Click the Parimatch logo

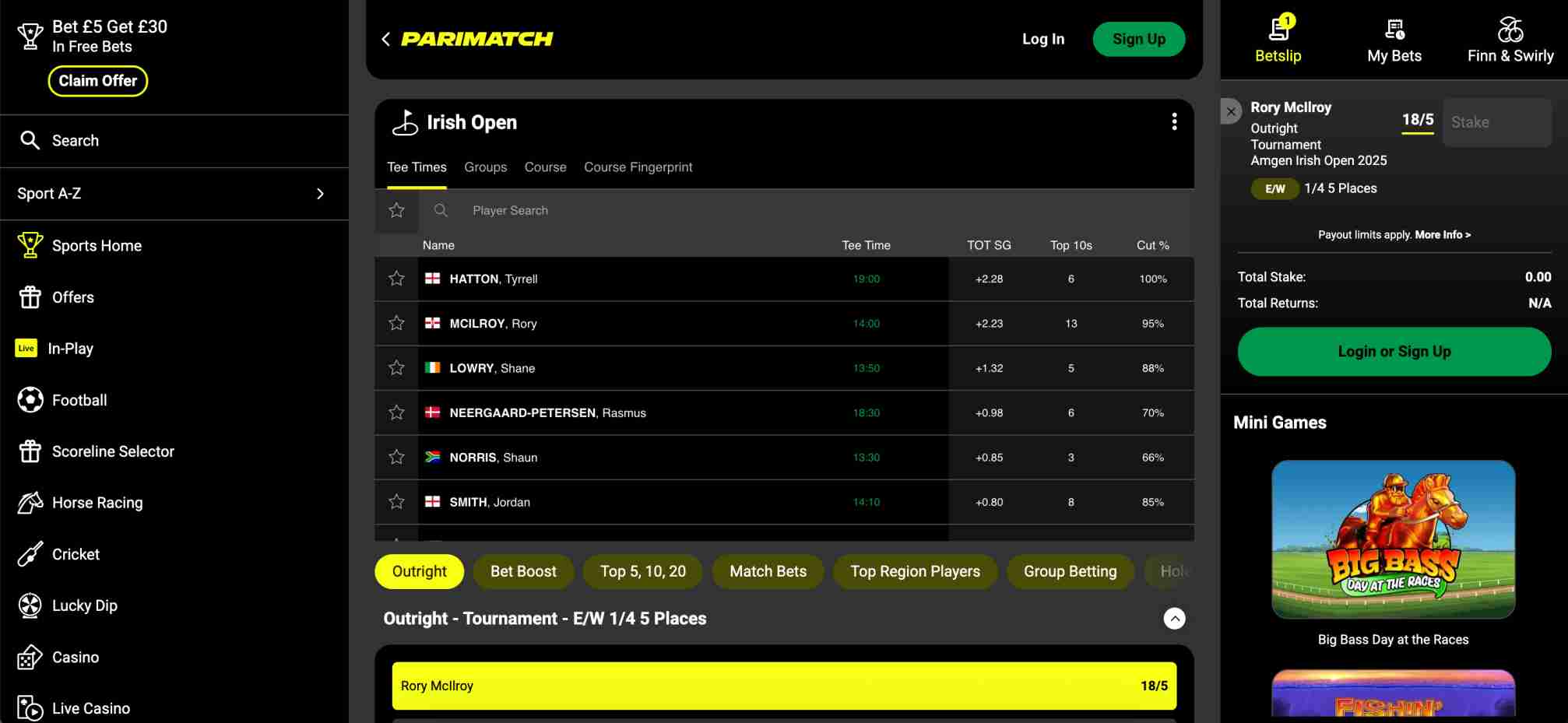pyautogui.click(x=476, y=39)
